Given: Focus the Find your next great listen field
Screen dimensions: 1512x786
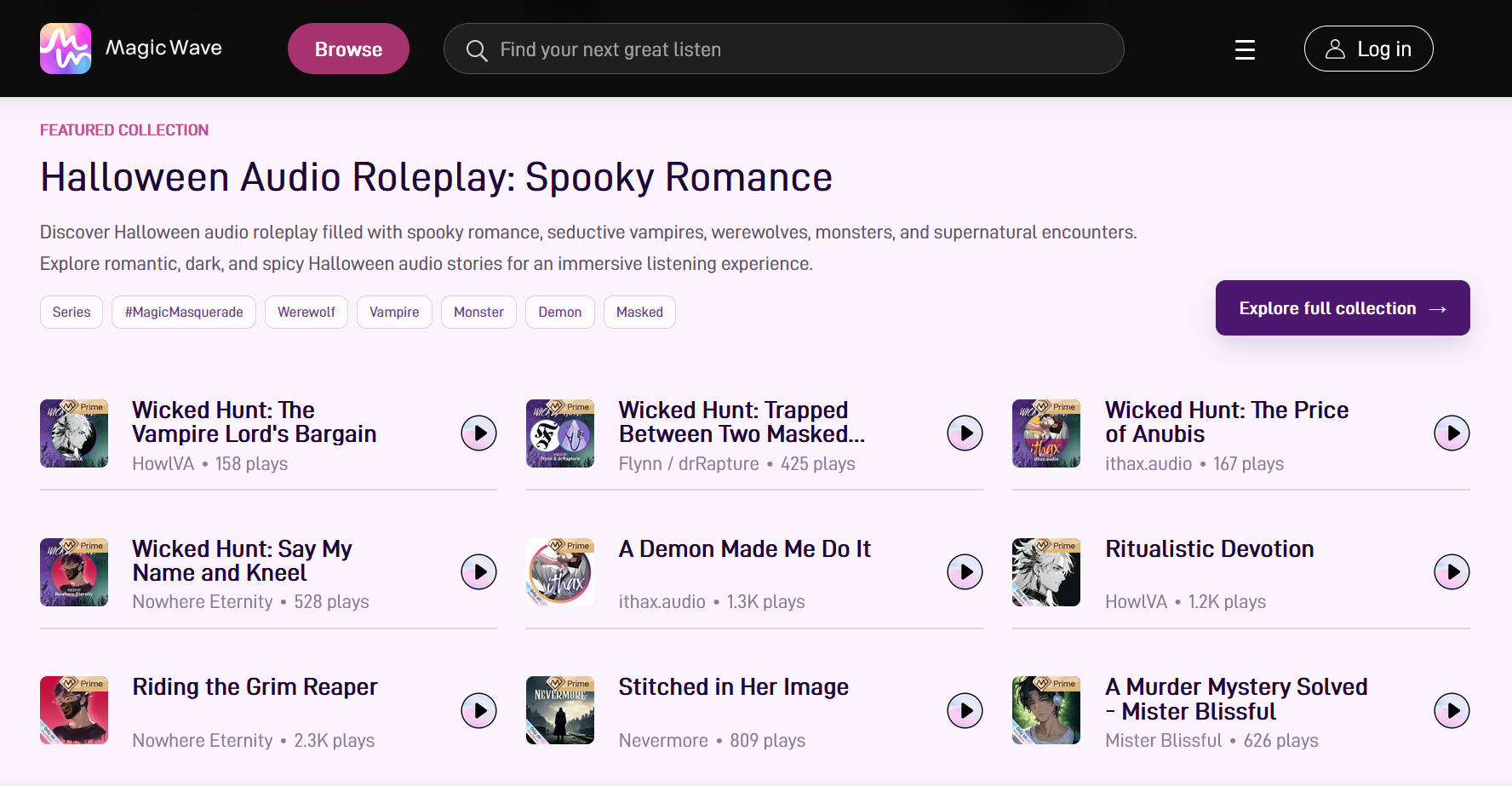Looking at the screenshot, I should click(x=783, y=49).
